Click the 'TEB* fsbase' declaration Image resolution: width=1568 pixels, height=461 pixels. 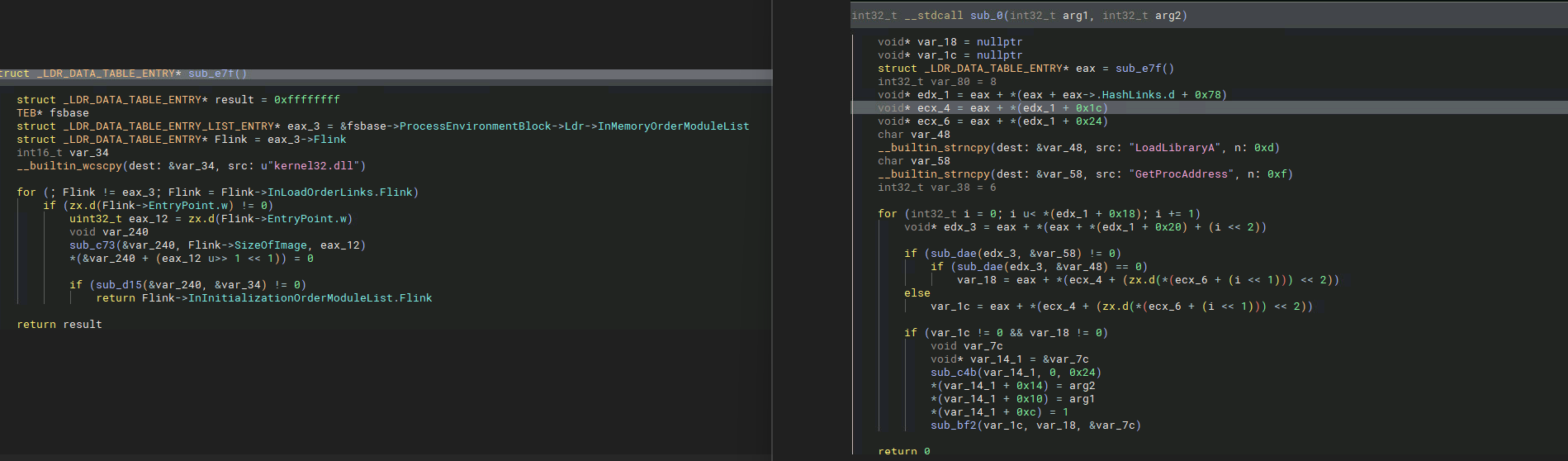(x=53, y=113)
